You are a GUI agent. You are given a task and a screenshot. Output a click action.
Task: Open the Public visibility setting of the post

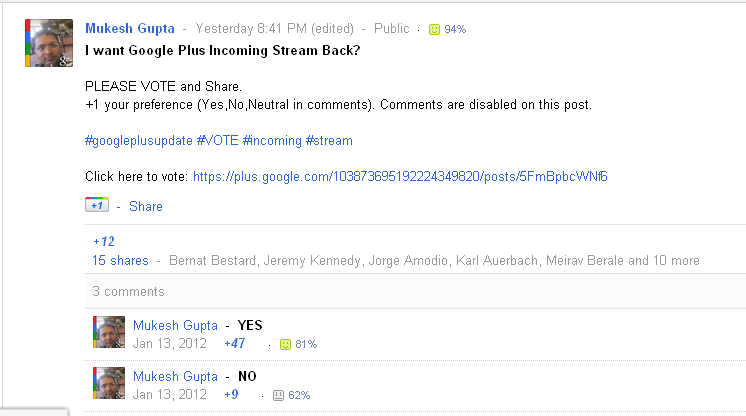pyautogui.click(x=392, y=29)
